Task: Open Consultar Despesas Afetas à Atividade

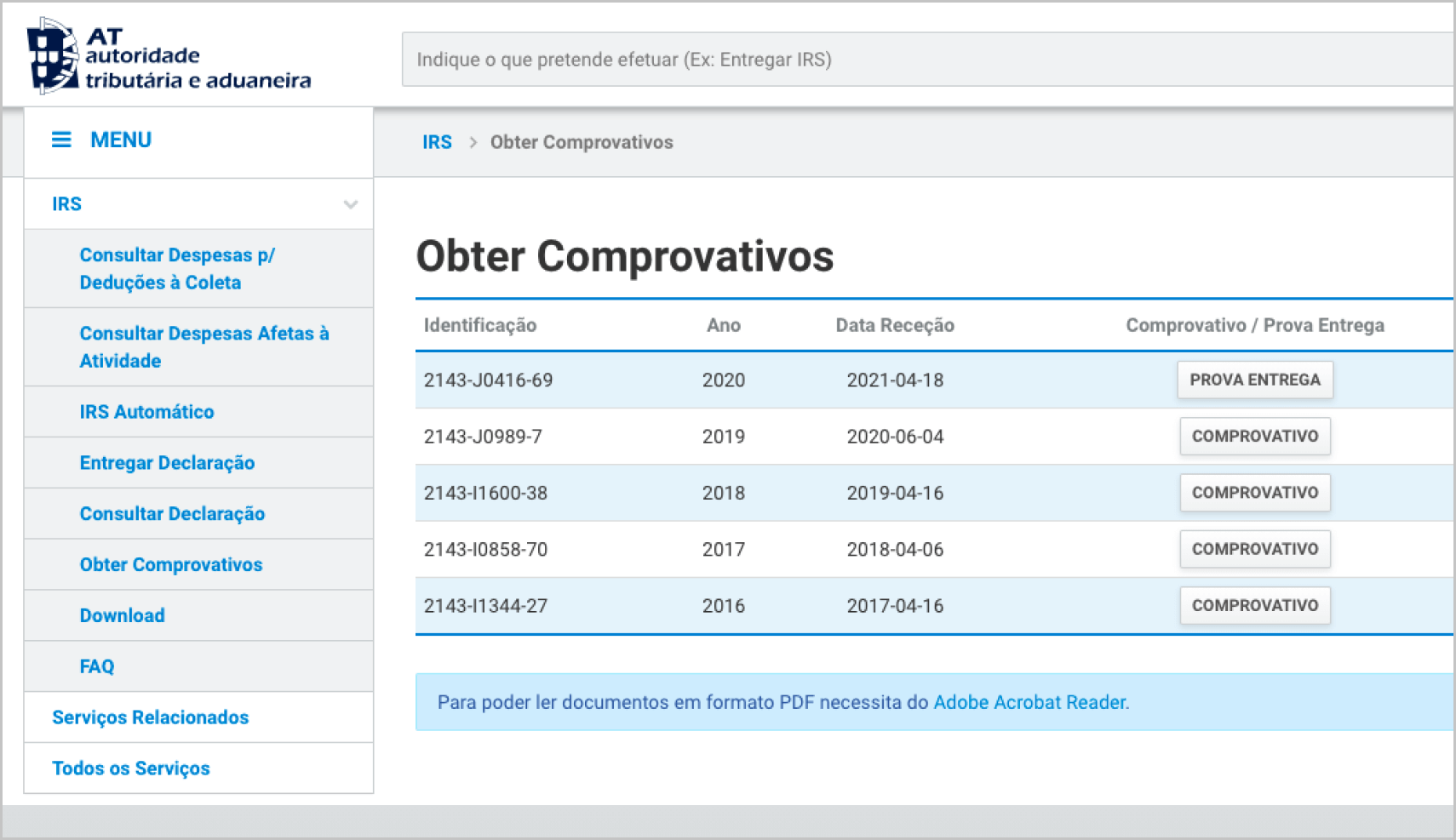Action: [203, 347]
